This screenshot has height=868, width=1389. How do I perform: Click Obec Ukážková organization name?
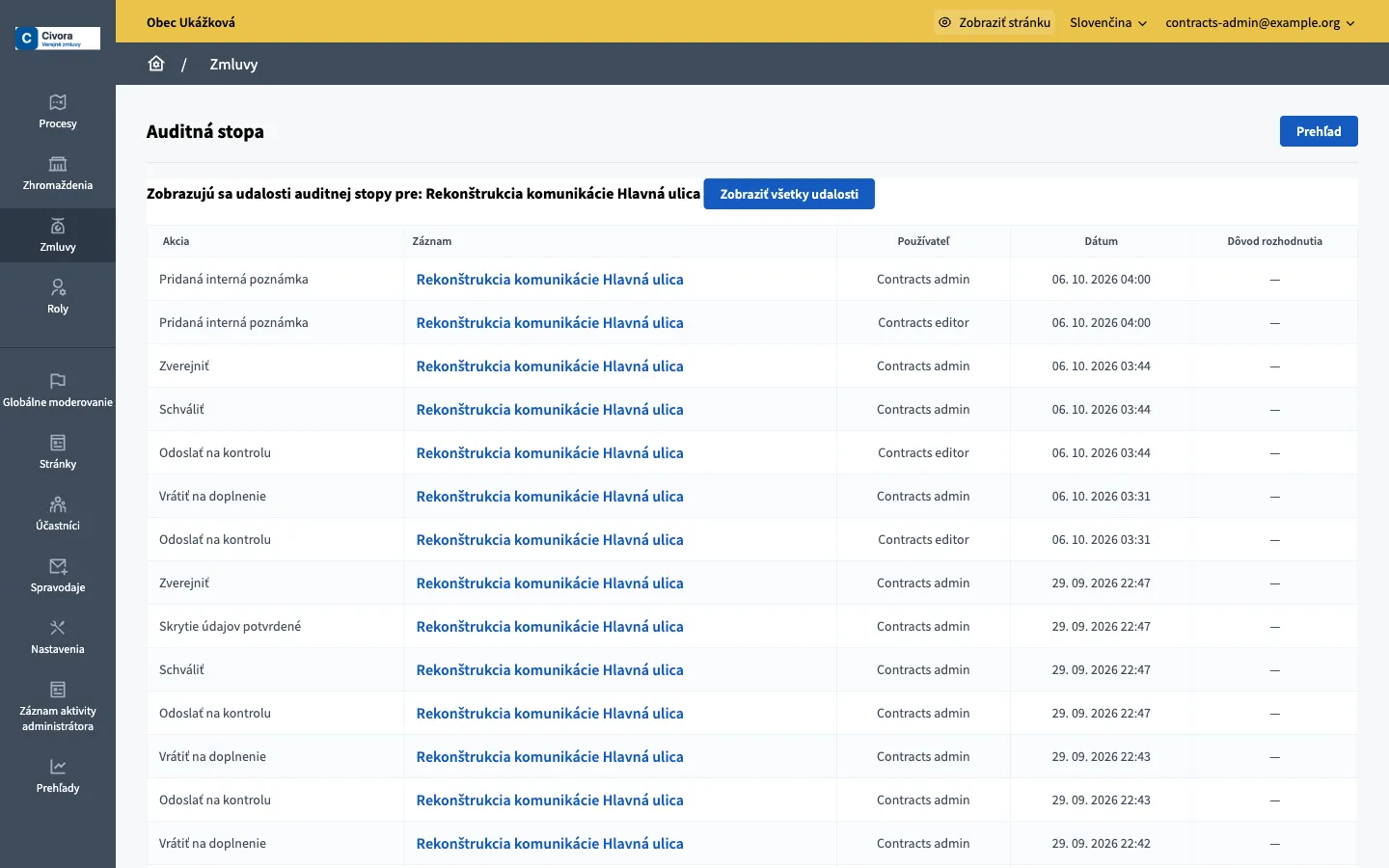click(x=191, y=22)
